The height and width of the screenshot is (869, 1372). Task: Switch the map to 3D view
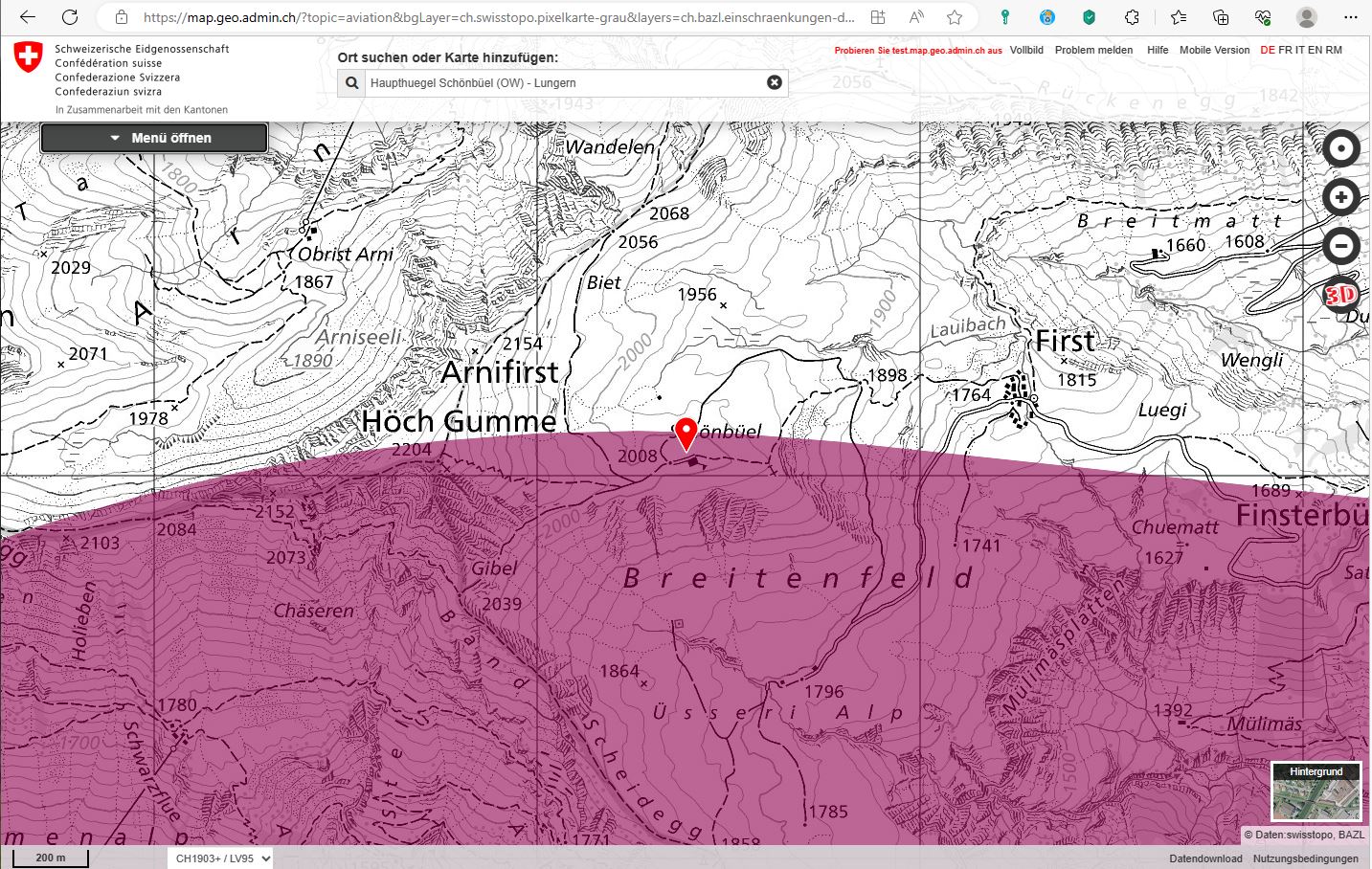pyautogui.click(x=1340, y=295)
